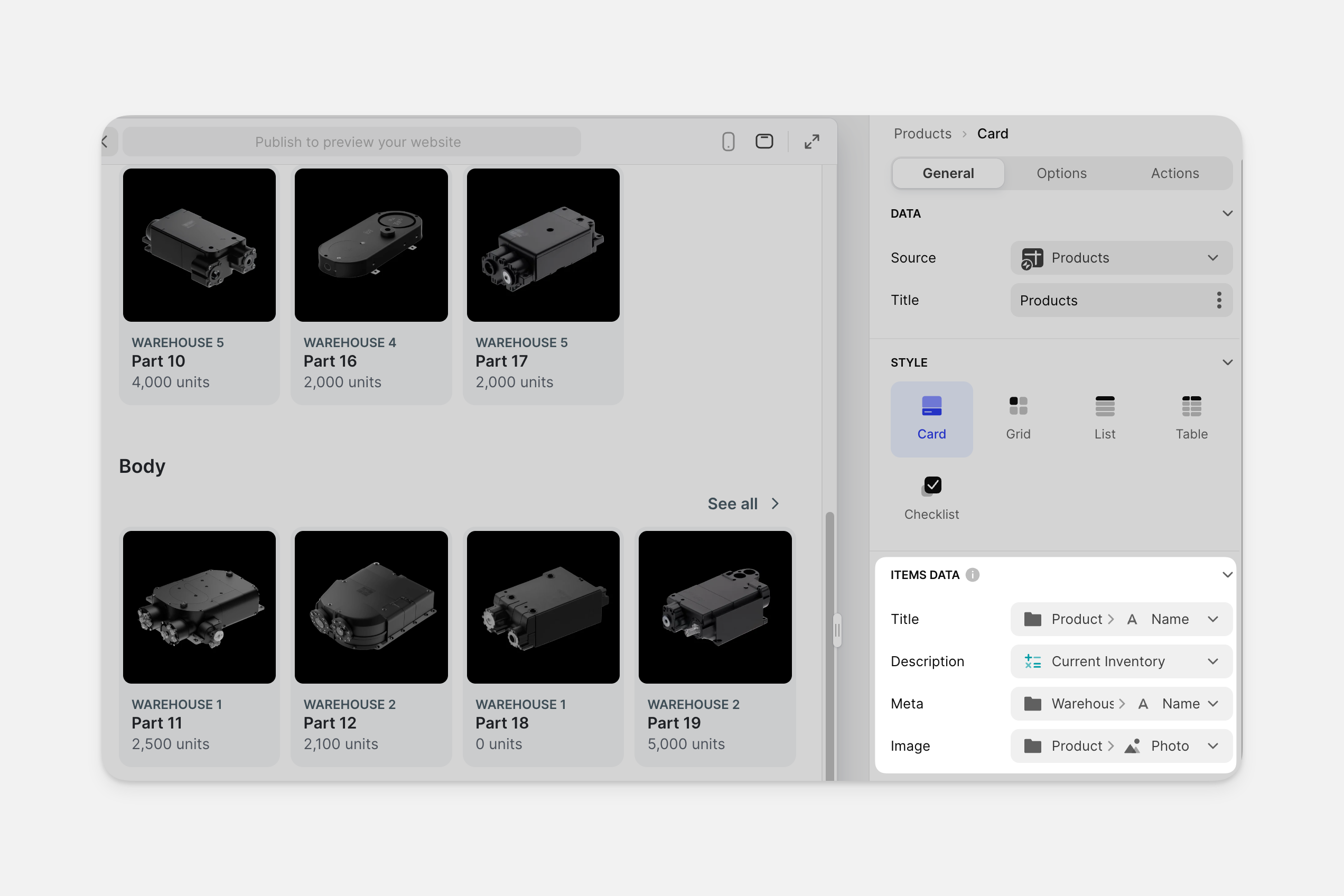
Task: Click the Body section heading
Action: [142, 466]
